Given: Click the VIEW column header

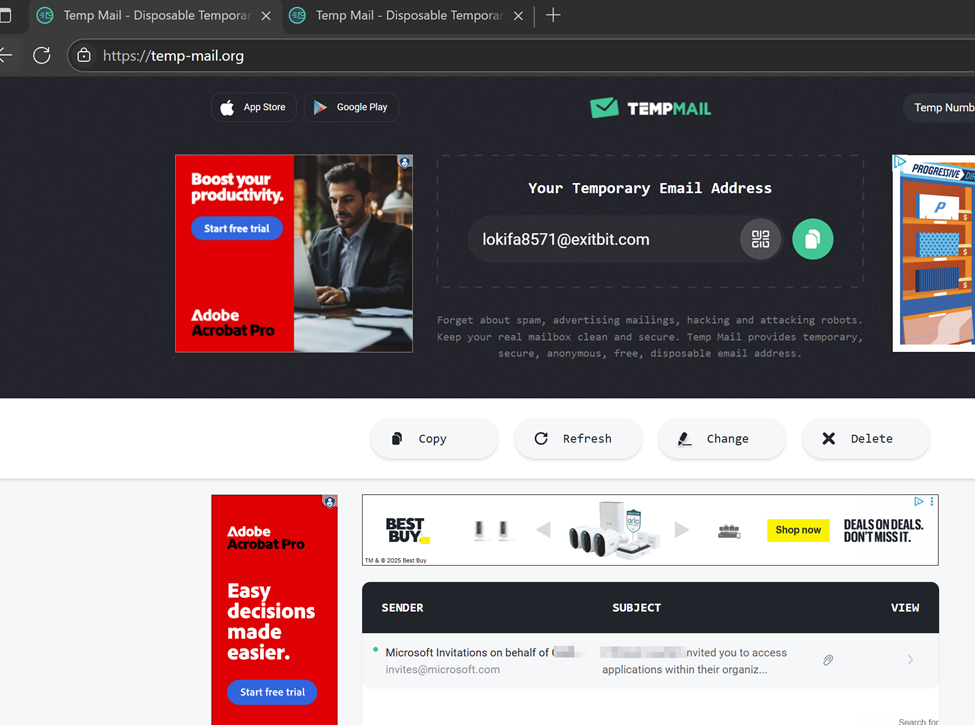Looking at the screenshot, I should coord(905,607).
